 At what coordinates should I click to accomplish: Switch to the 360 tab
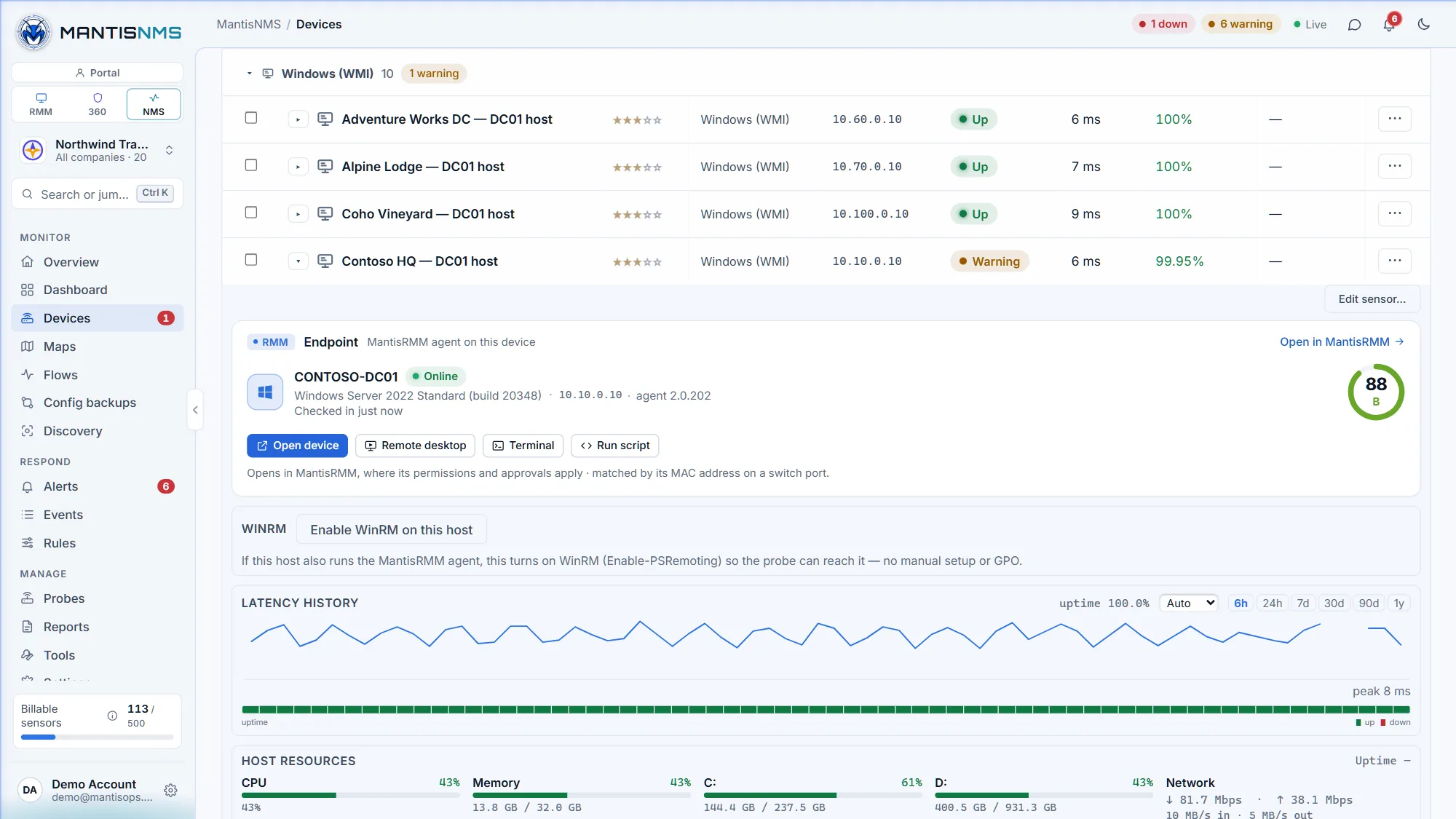tap(98, 104)
